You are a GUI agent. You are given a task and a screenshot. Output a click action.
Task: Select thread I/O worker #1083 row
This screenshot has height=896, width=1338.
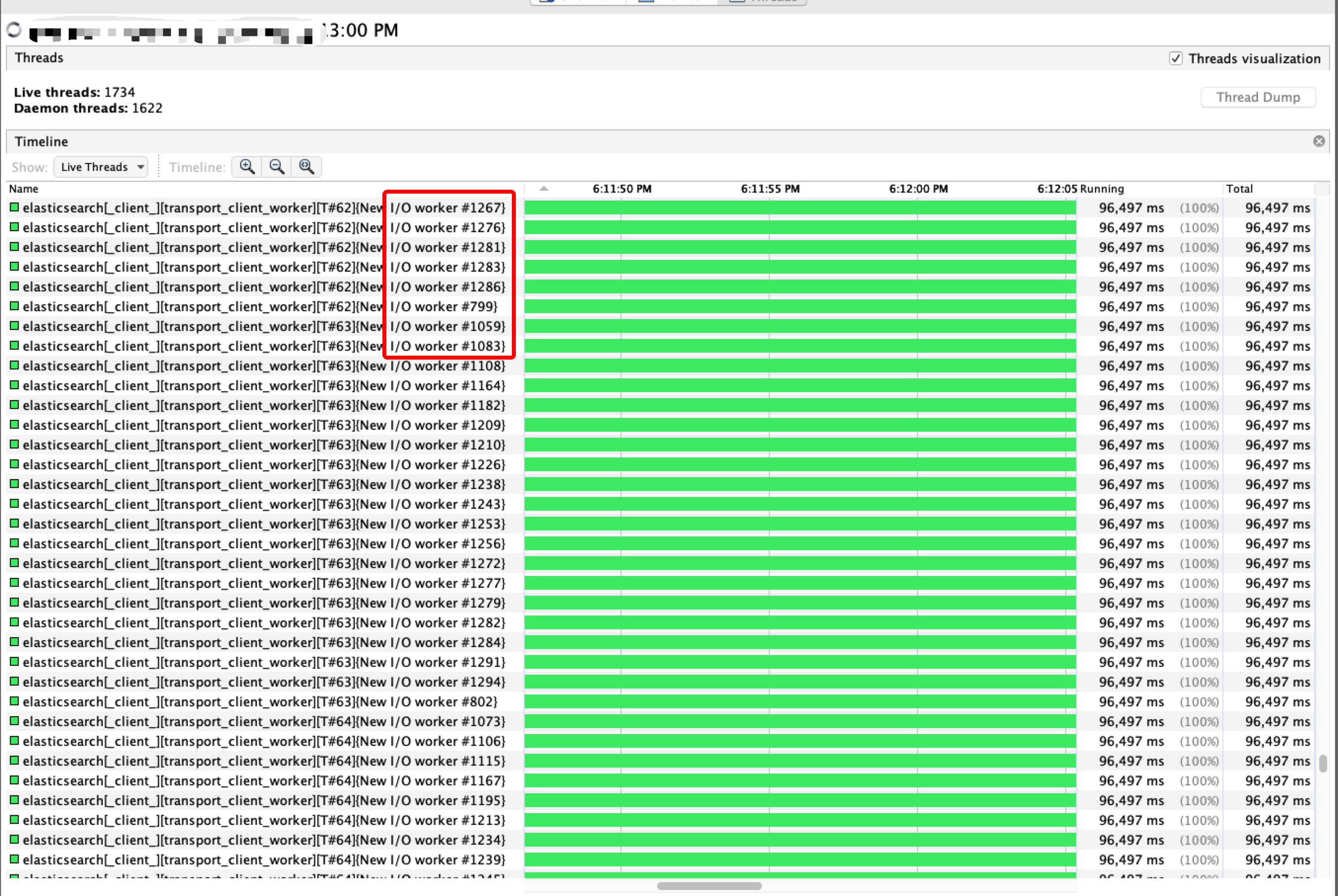[x=661, y=346]
